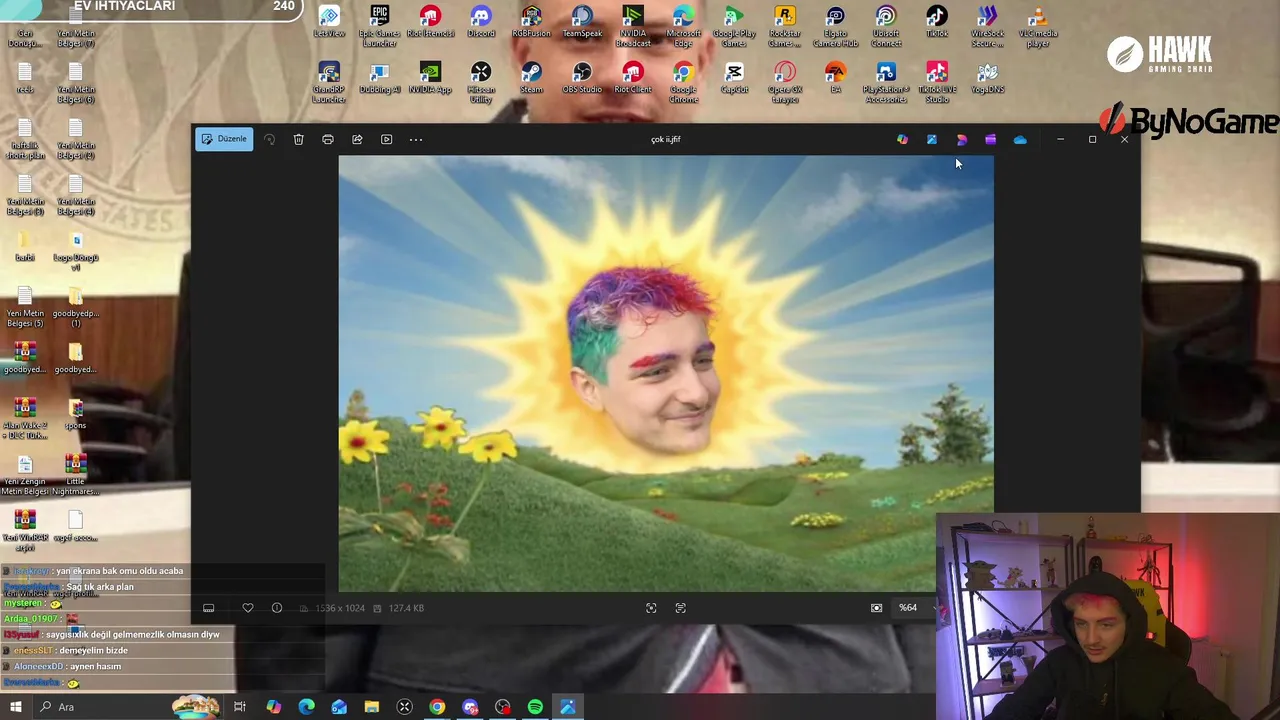
Task: Click the scan text icon in Photos
Action: point(681,608)
